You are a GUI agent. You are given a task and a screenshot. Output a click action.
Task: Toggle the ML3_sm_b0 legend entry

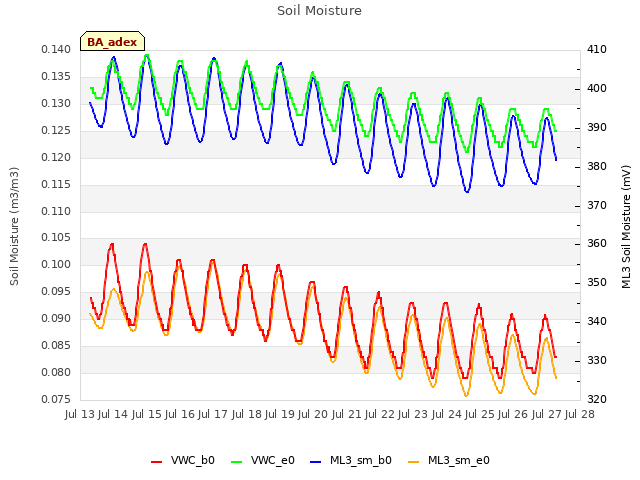coord(351,460)
